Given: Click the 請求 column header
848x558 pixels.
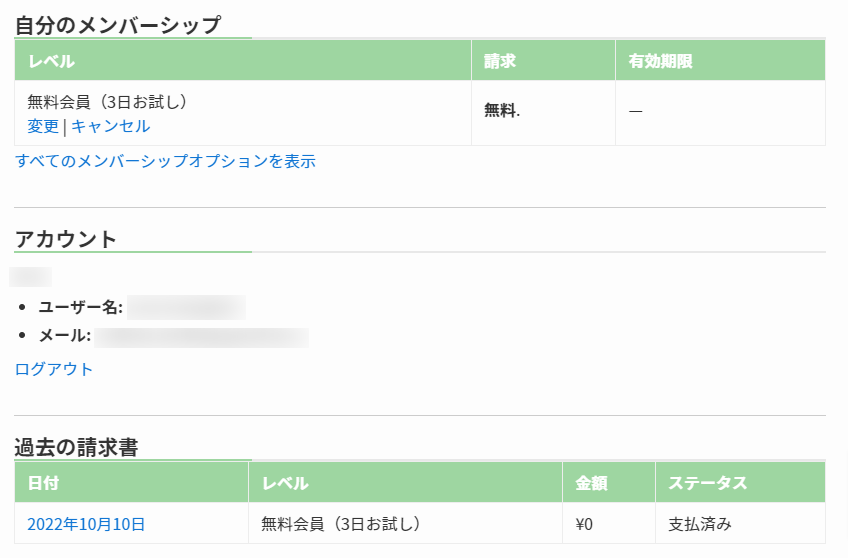Looking at the screenshot, I should [499, 61].
